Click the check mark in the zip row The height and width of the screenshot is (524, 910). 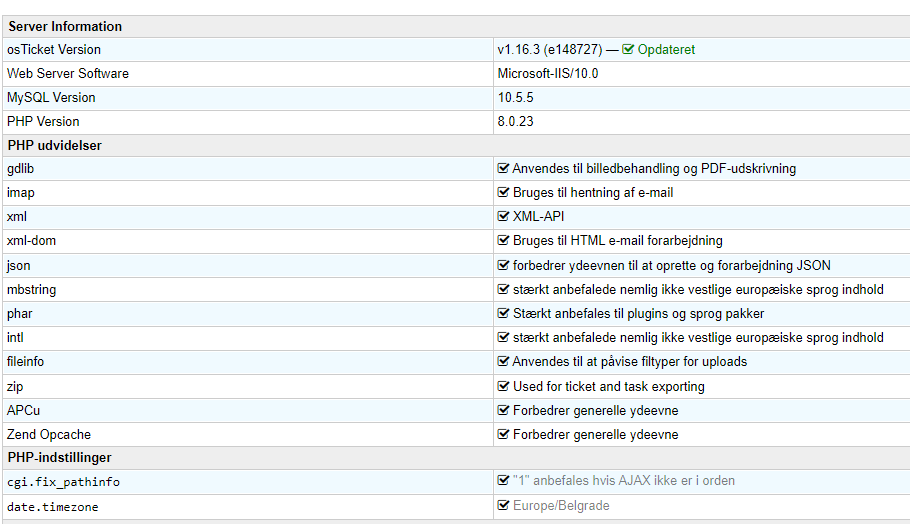[x=504, y=386]
